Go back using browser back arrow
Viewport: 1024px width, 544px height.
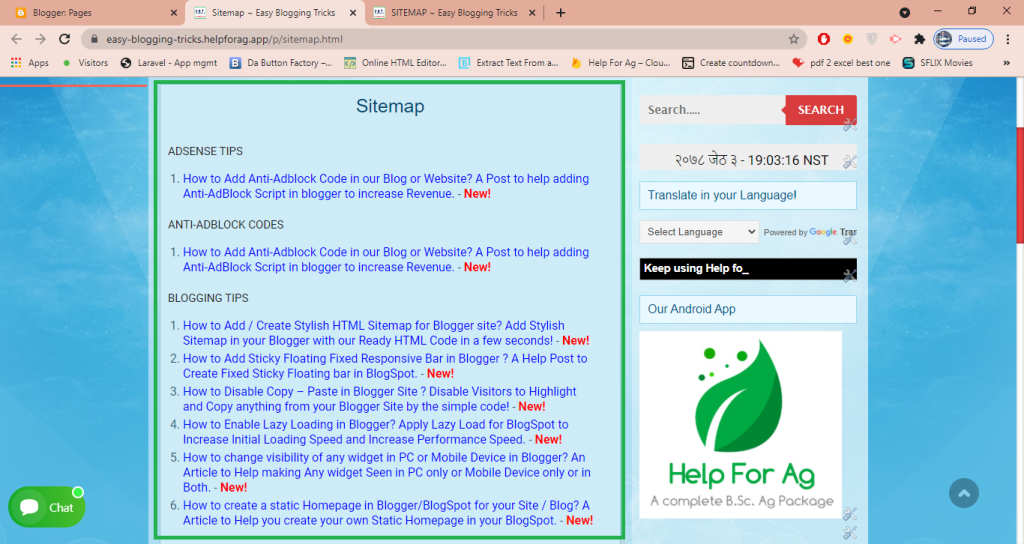17,39
